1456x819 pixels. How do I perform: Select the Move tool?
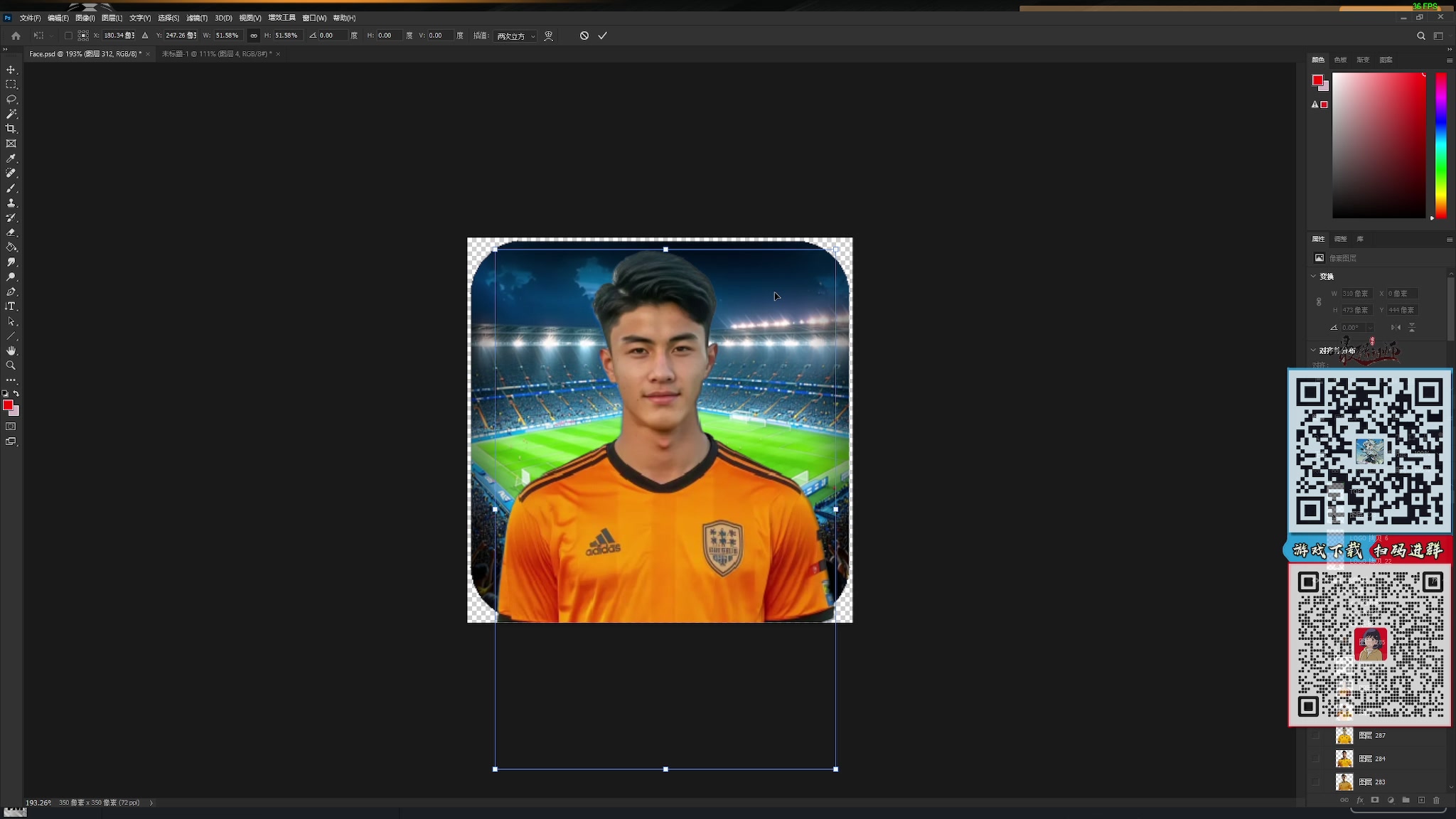click(x=11, y=70)
